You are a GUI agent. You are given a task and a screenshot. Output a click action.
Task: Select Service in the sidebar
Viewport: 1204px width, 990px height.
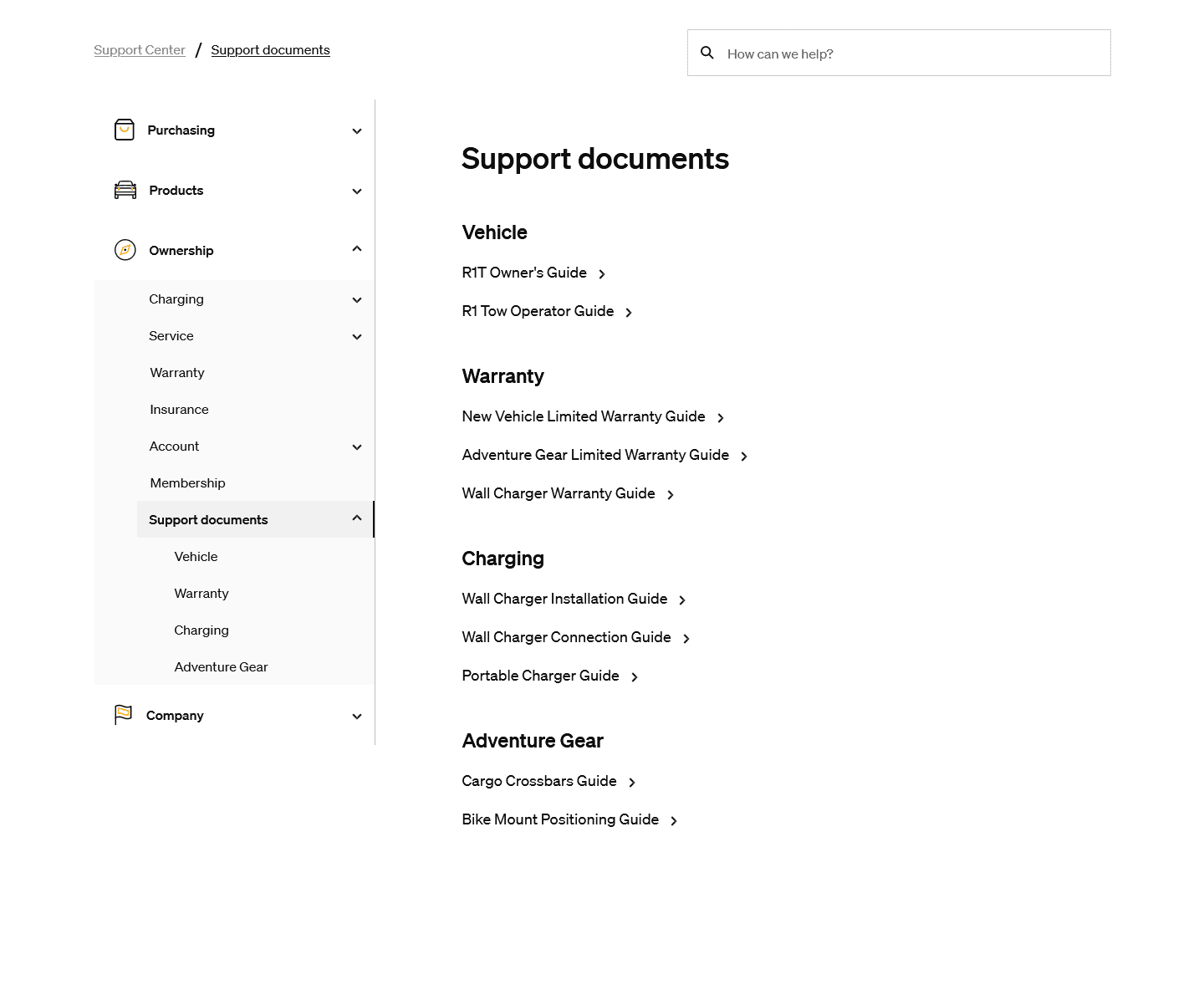[171, 336]
